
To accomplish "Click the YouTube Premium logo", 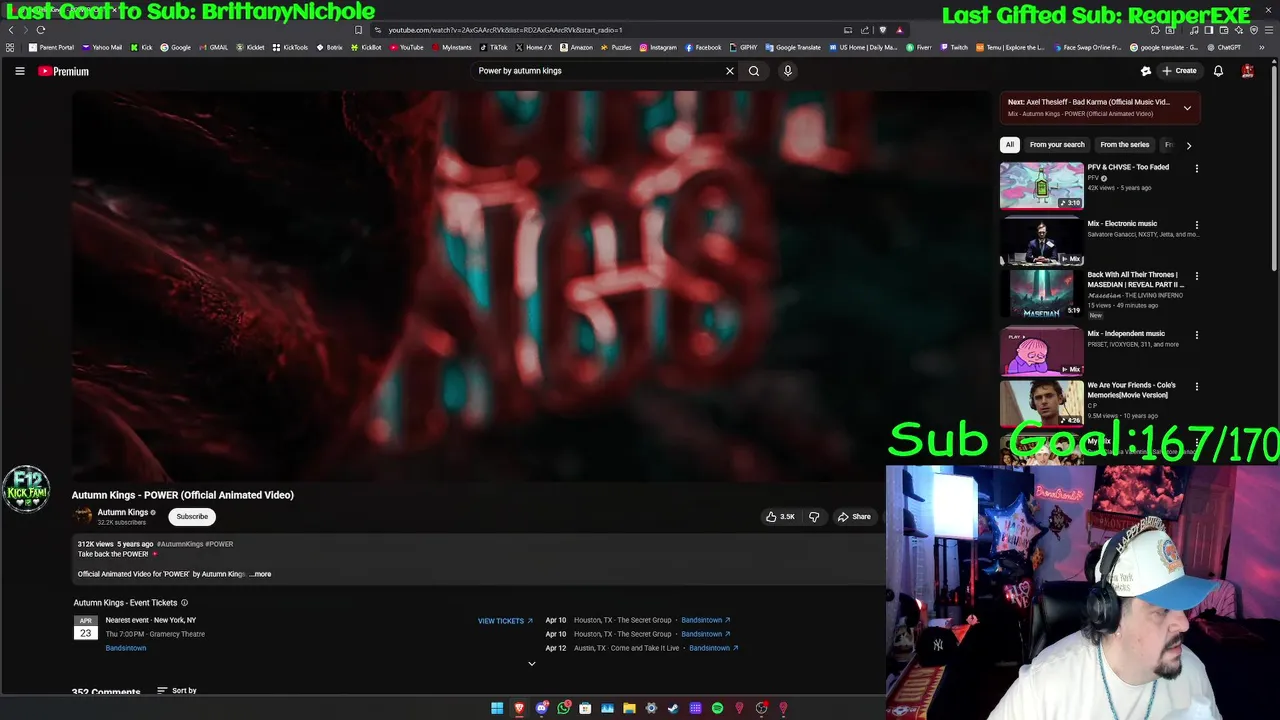I will [x=63, y=71].
